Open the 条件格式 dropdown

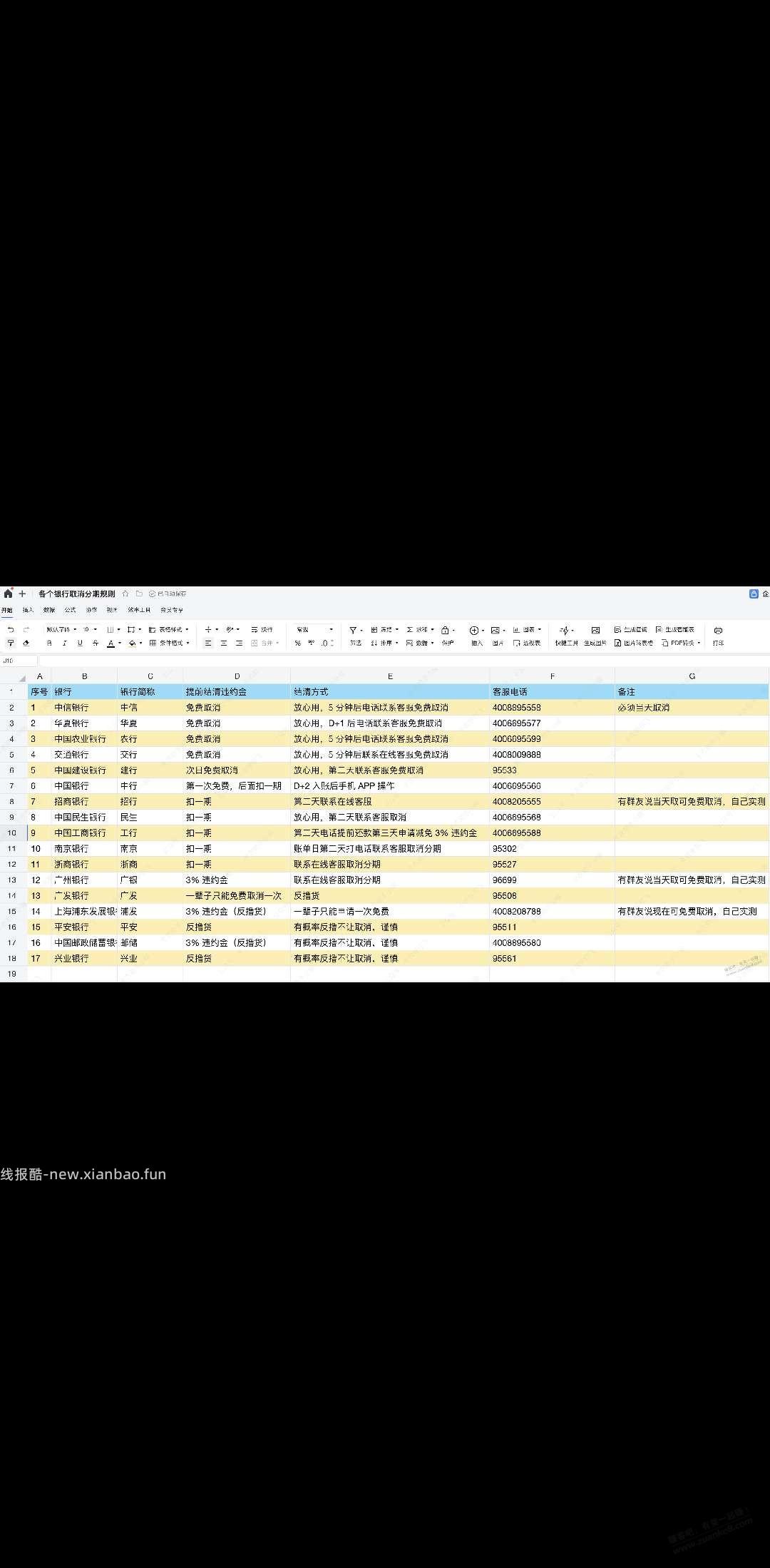coord(169,643)
